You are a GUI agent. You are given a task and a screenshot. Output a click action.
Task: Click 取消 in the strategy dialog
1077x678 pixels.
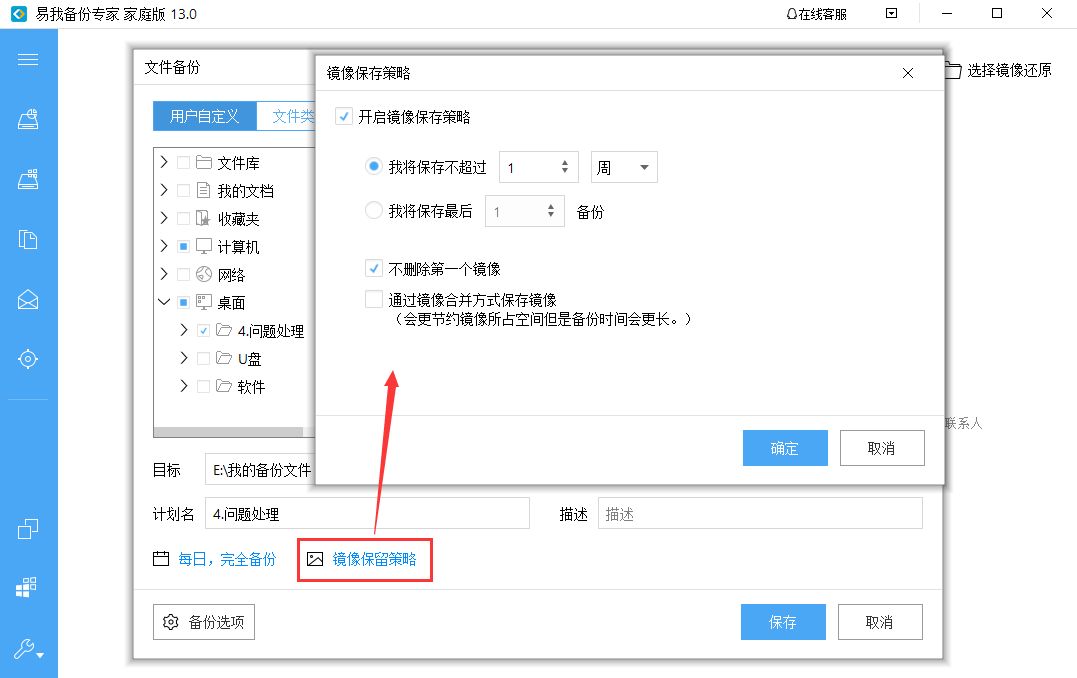(x=882, y=448)
